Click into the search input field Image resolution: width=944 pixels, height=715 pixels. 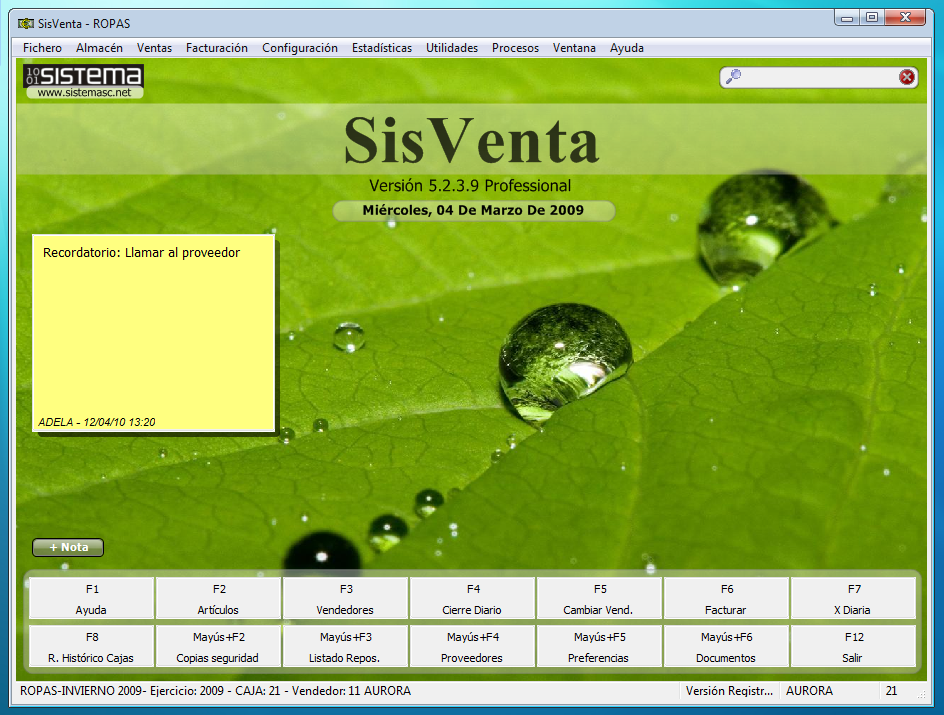[x=819, y=77]
